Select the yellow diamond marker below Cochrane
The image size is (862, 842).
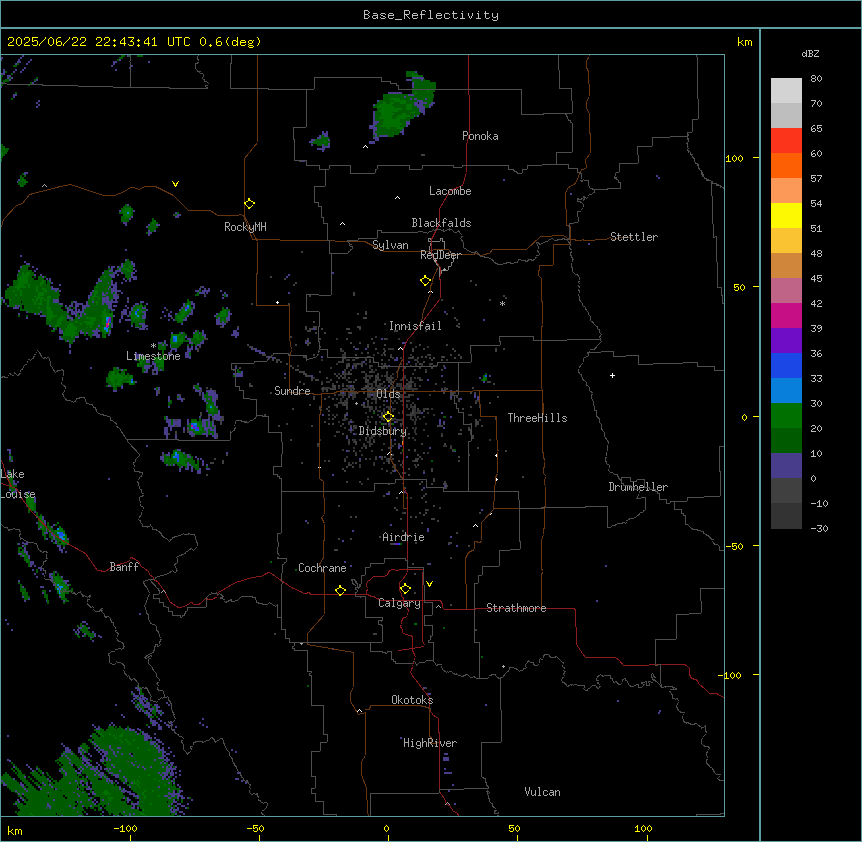340,590
